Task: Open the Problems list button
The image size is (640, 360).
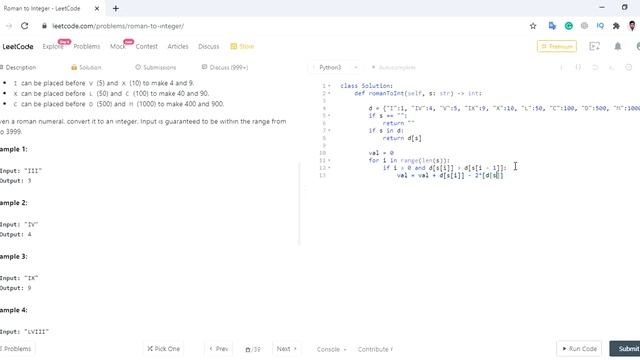Action: tap(16, 349)
